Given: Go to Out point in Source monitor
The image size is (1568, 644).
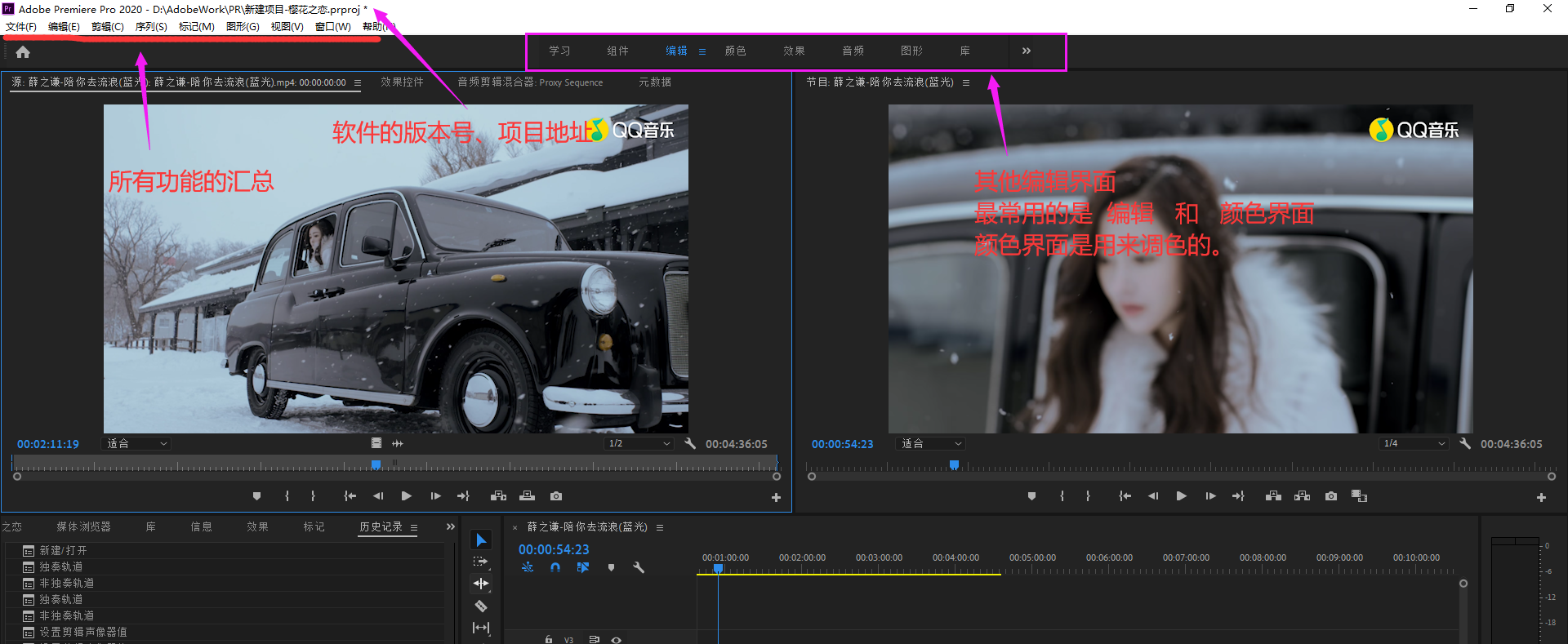Looking at the screenshot, I should click(463, 496).
